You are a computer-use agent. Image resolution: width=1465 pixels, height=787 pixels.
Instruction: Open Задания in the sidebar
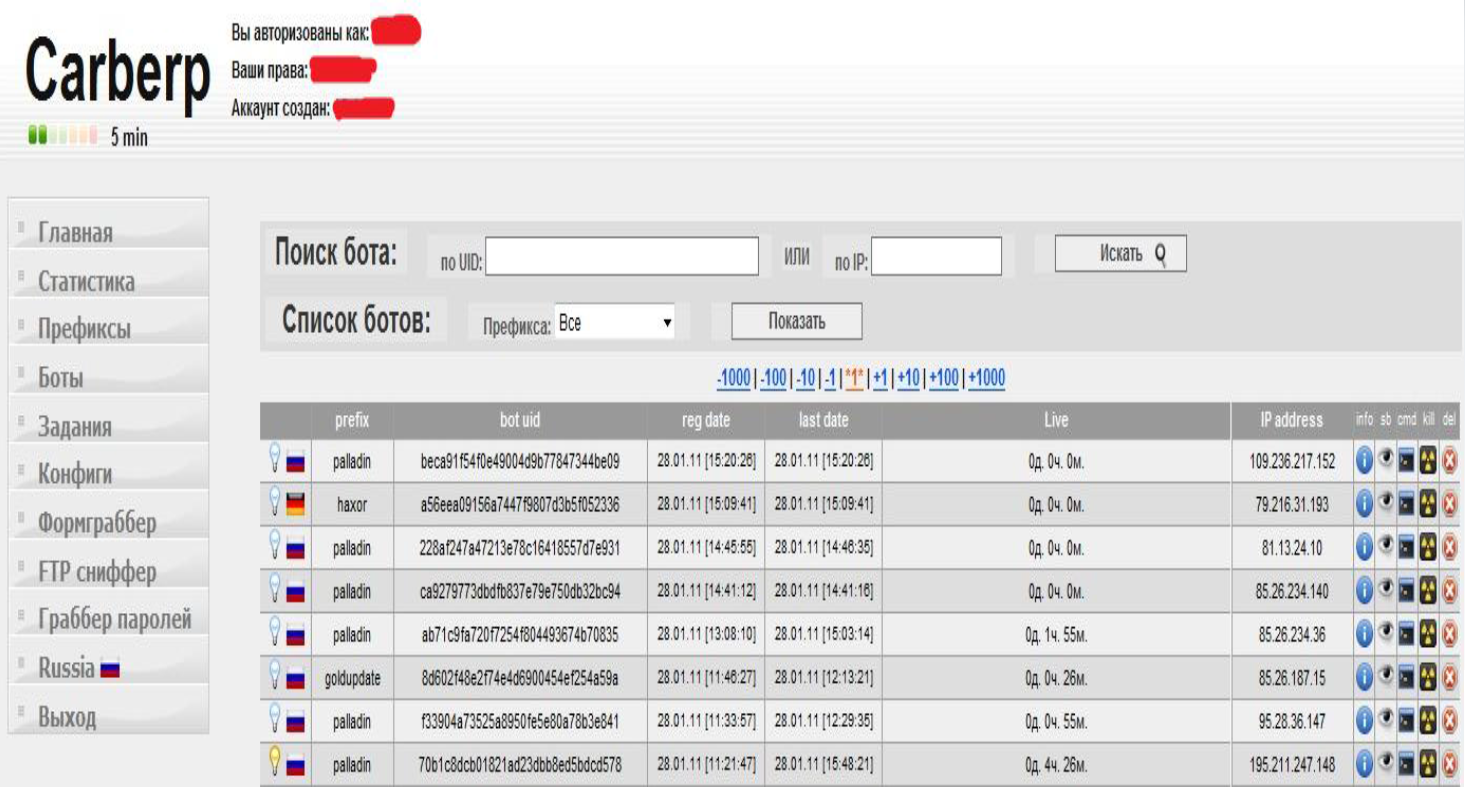coord(75,427)
